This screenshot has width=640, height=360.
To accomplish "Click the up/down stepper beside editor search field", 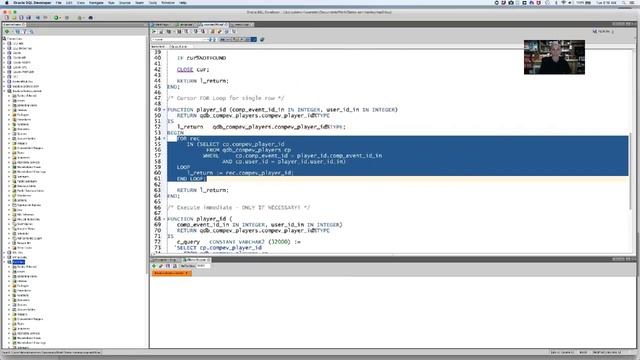I will click(212, 40).
